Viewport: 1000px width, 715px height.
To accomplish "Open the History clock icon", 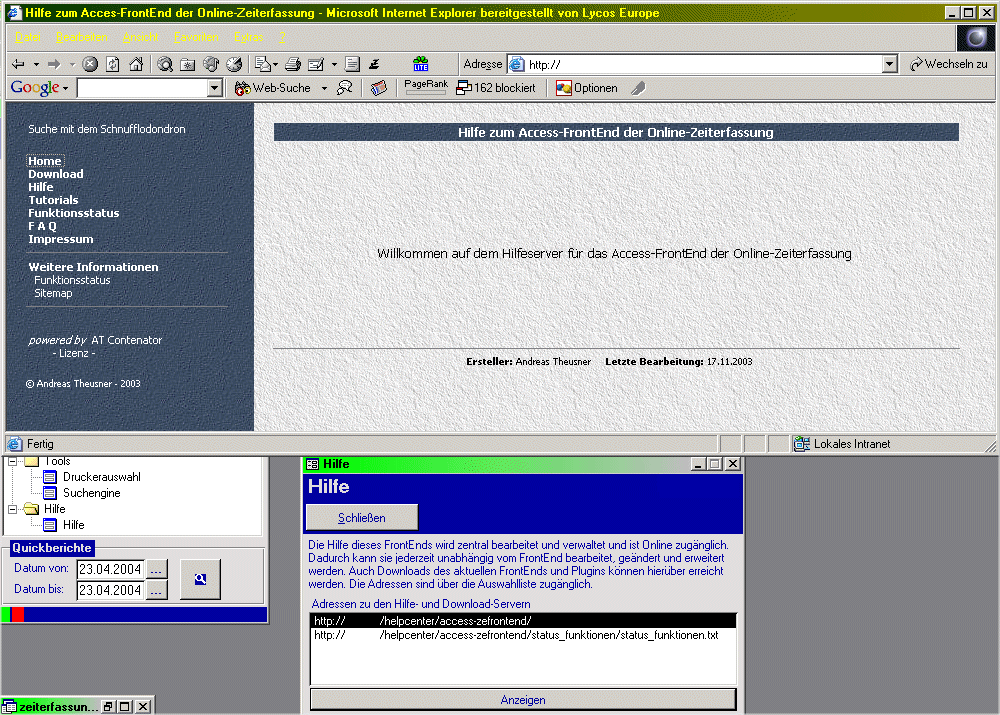I will (234, 64).
